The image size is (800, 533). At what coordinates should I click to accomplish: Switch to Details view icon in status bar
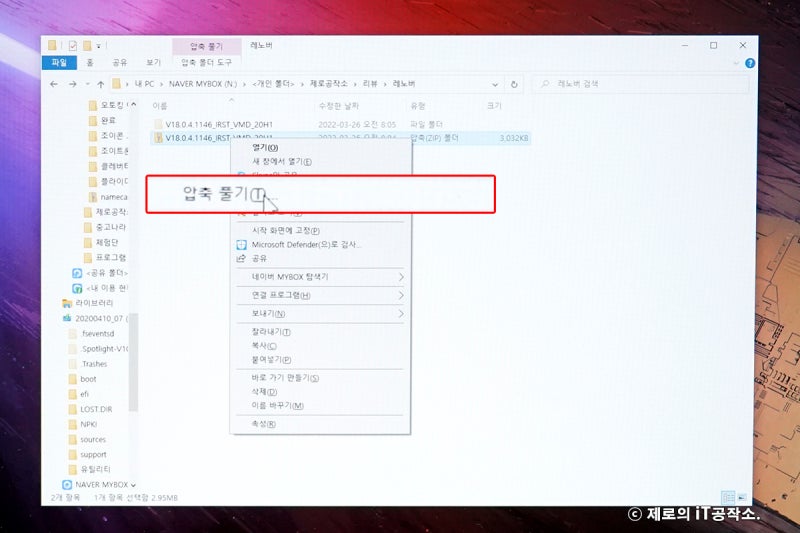(728, 497)
